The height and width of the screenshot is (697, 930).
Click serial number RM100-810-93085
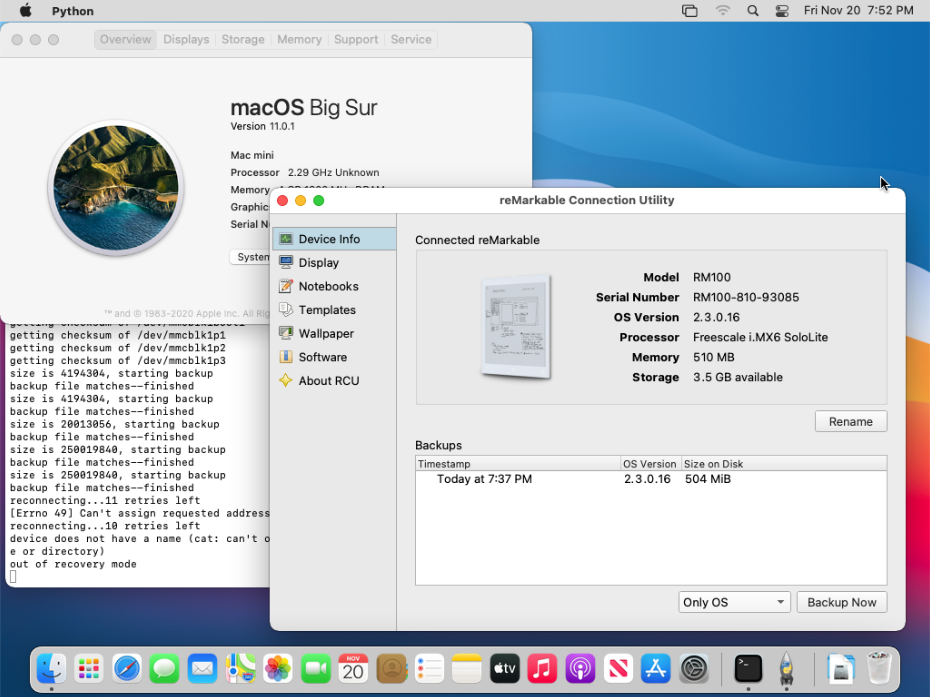point(746,297)
